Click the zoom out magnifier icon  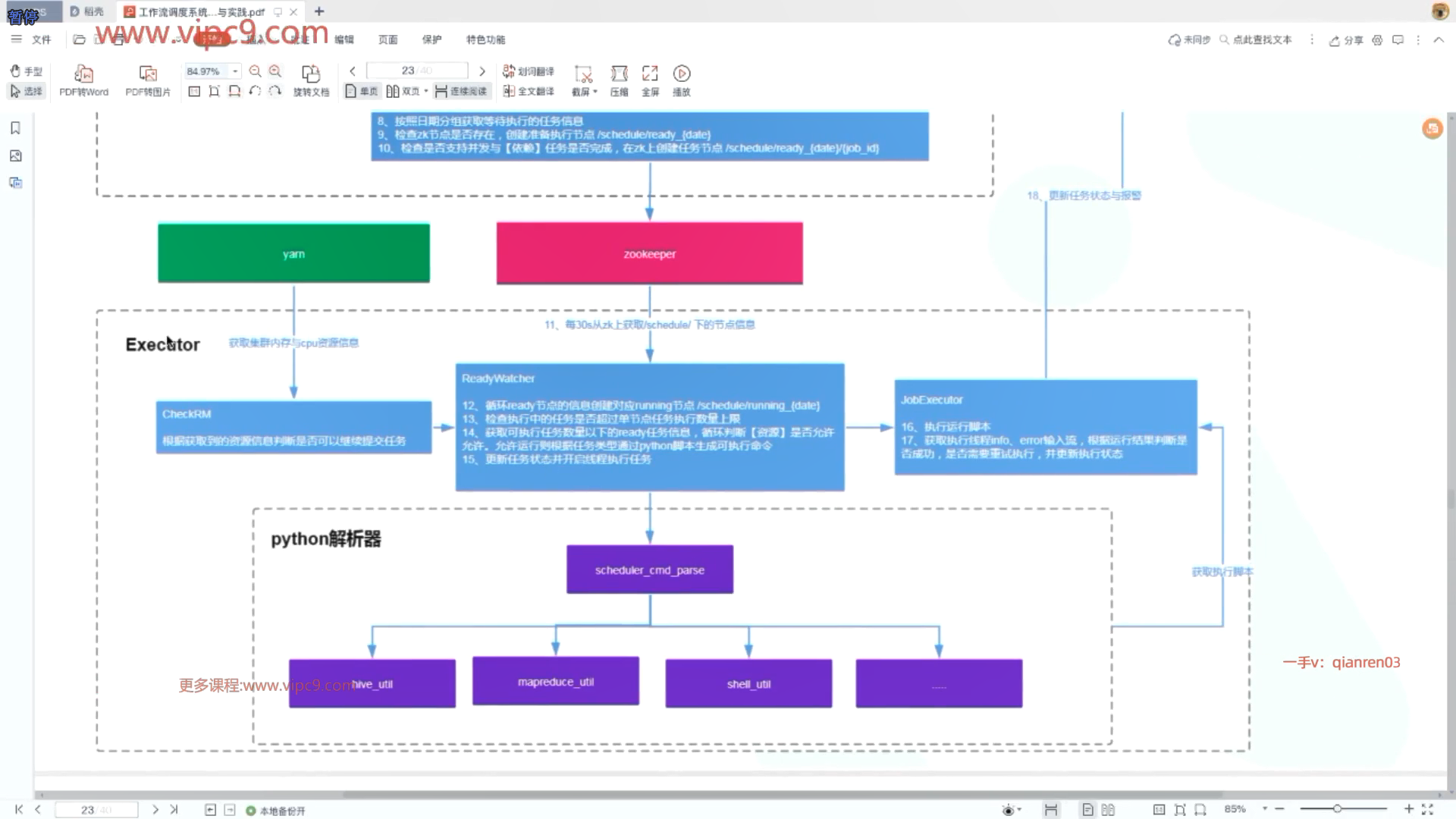coord(256,71)
